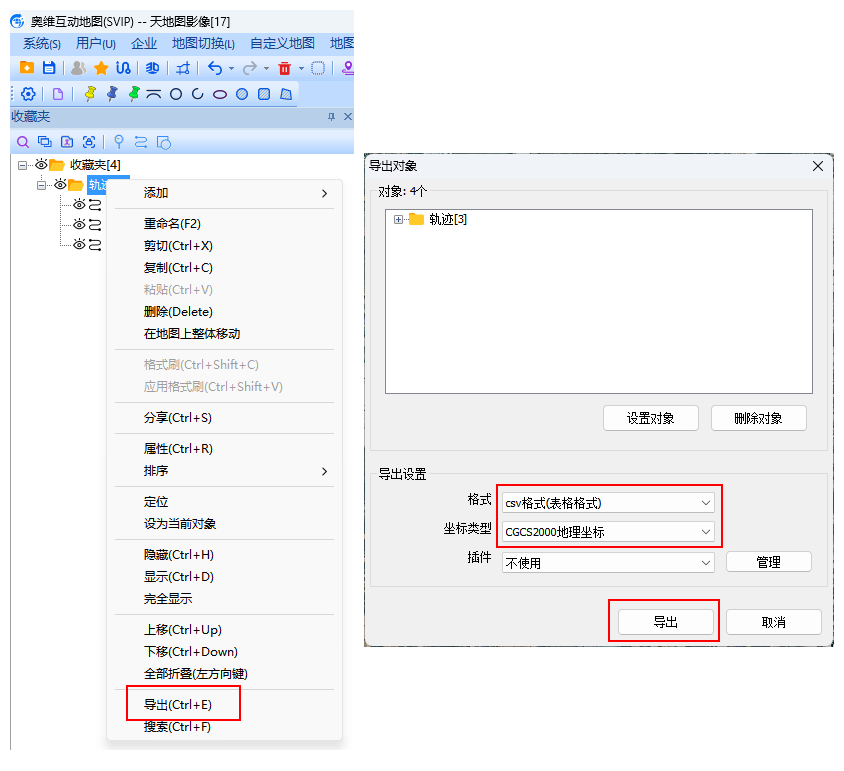Click the blue undo arrow icon
The image size is (844, 771).
215,68
